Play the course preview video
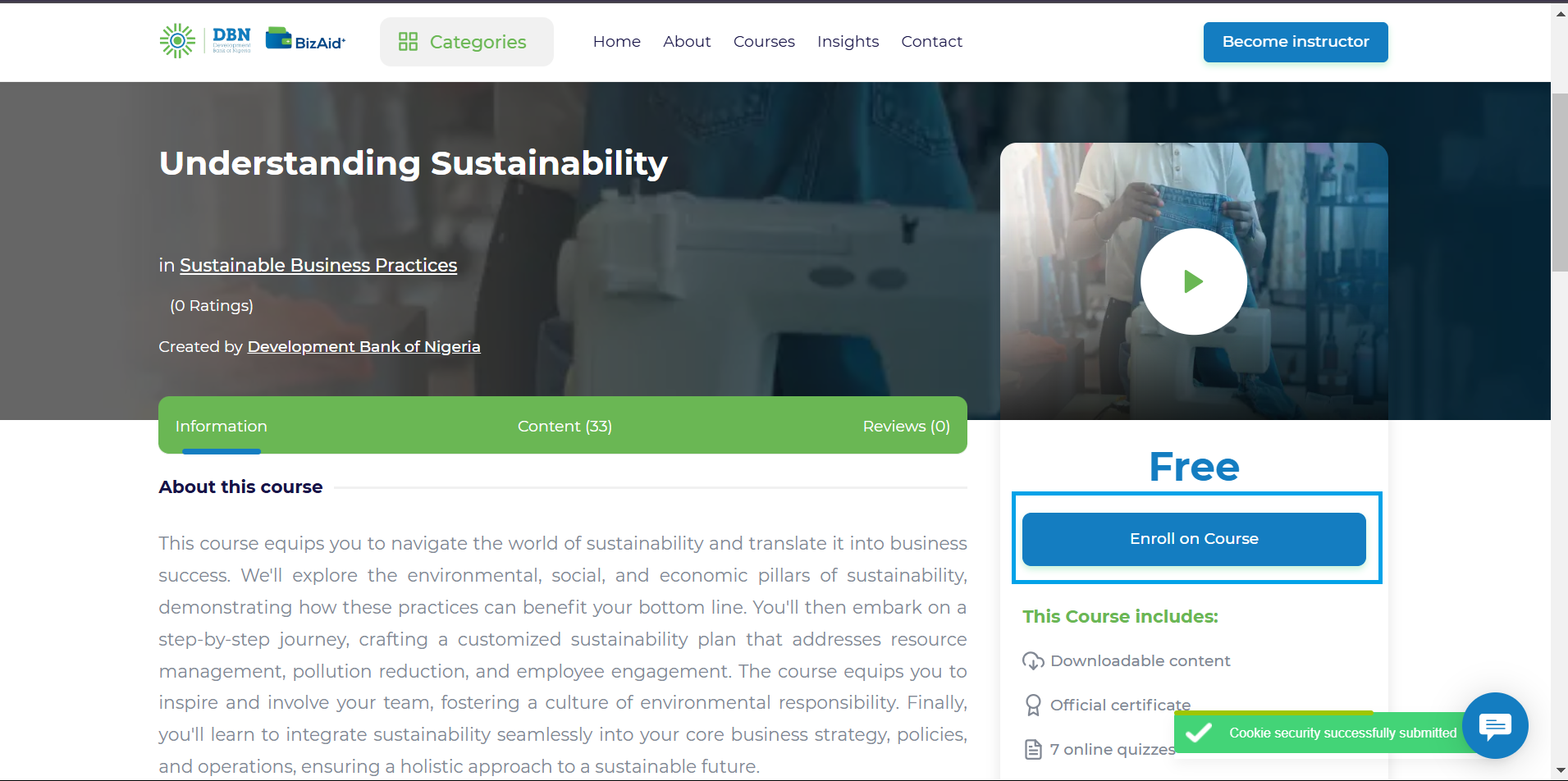Viewport: 1568px width, 781px height. click(x=1194, y=281)
